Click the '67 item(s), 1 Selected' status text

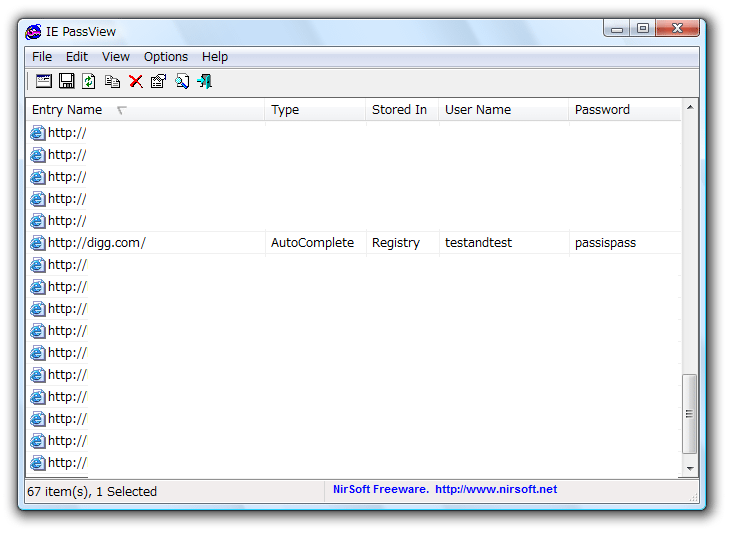point(92,492)
